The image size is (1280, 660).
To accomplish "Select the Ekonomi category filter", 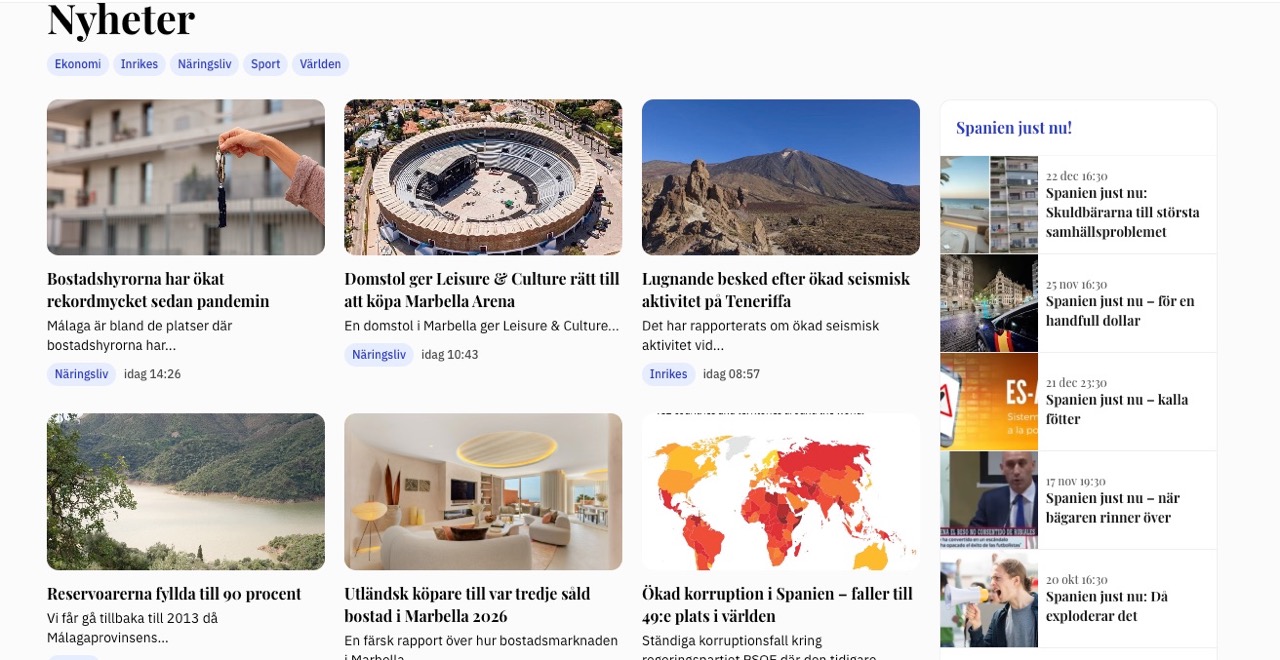I will click(x=77, y=64).
